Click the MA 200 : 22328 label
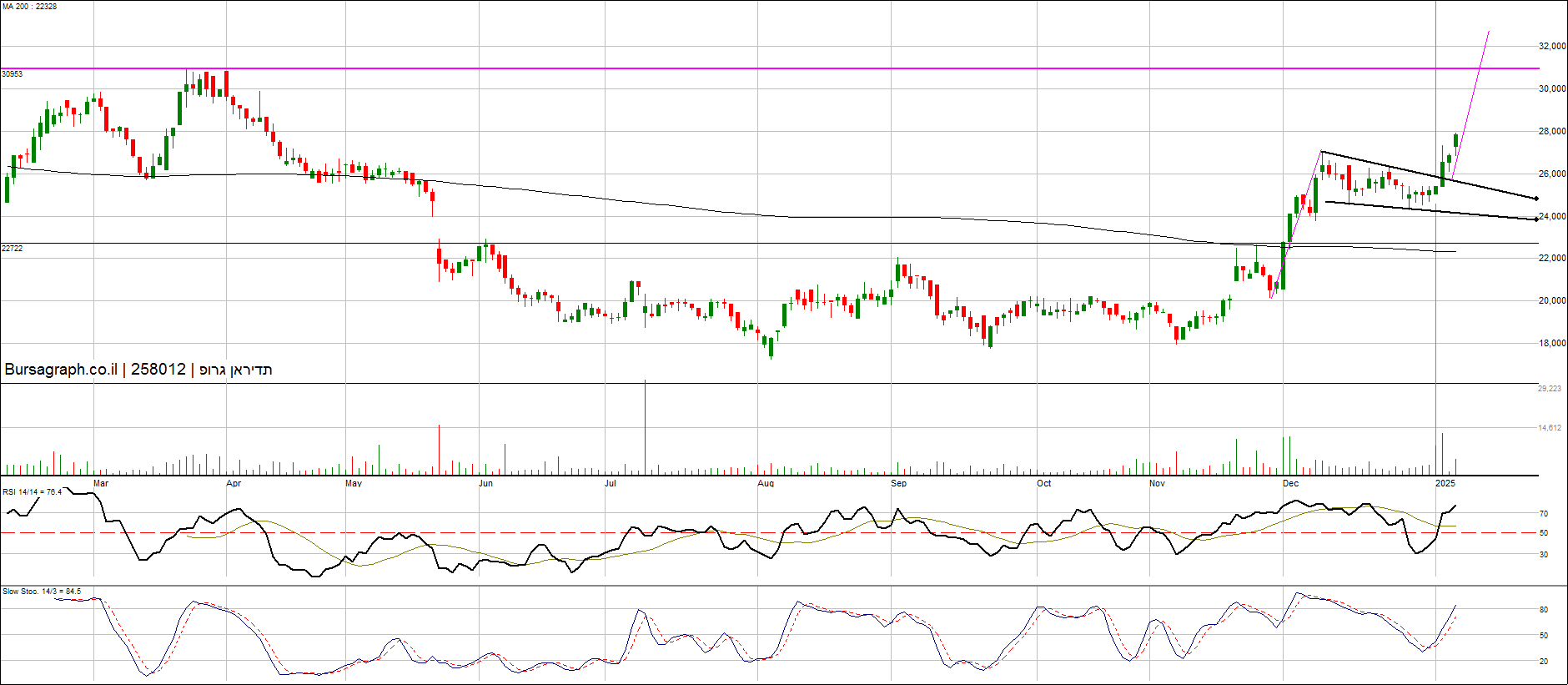Viewport: 1568px width, 685px height. pyautogui.click(x=29, y=7)
